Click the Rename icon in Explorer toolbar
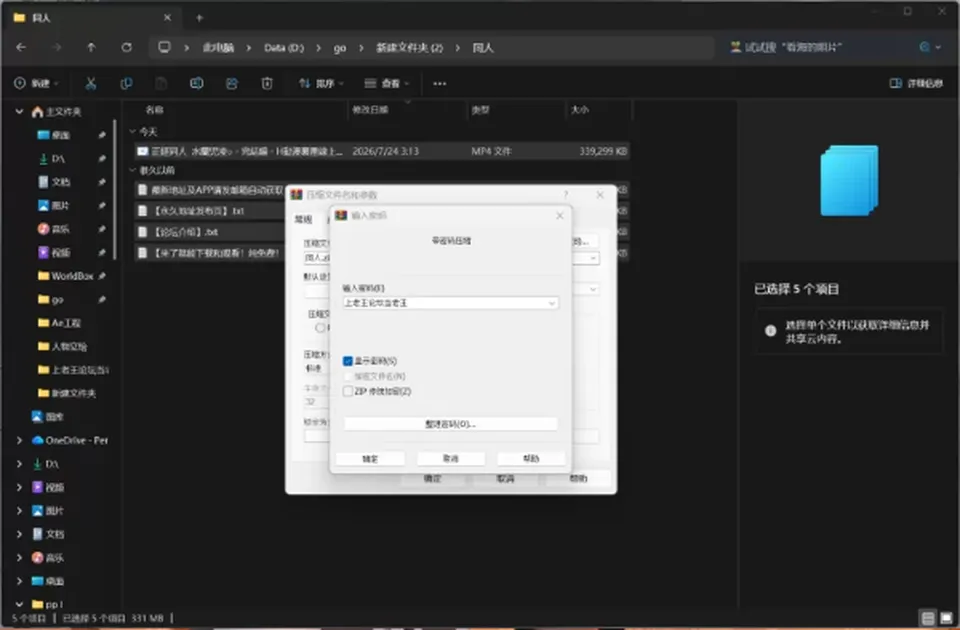Screen dimensions: 960x630 point(197,83)
